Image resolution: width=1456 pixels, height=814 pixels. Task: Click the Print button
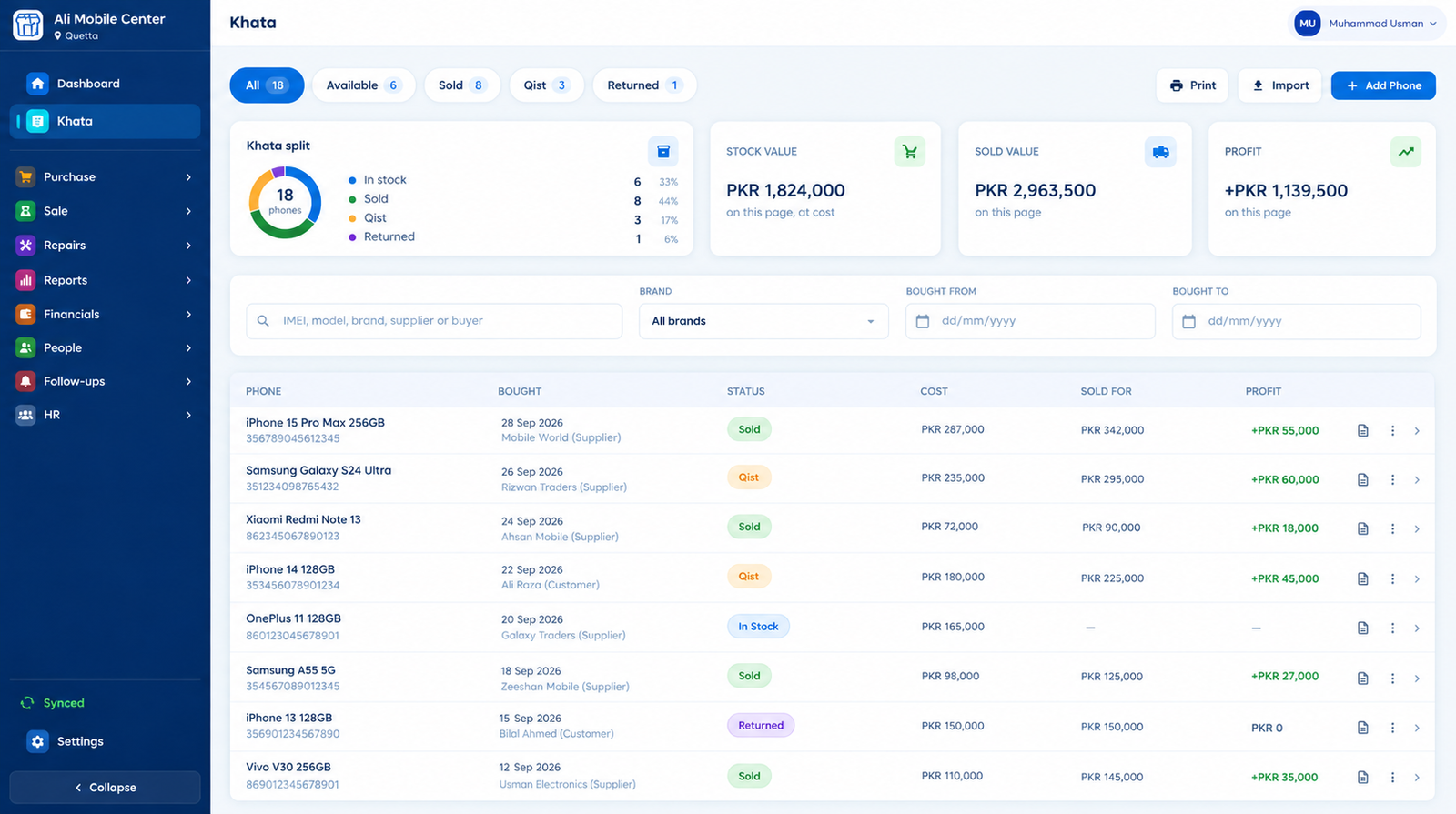(x=1192, y=85)
